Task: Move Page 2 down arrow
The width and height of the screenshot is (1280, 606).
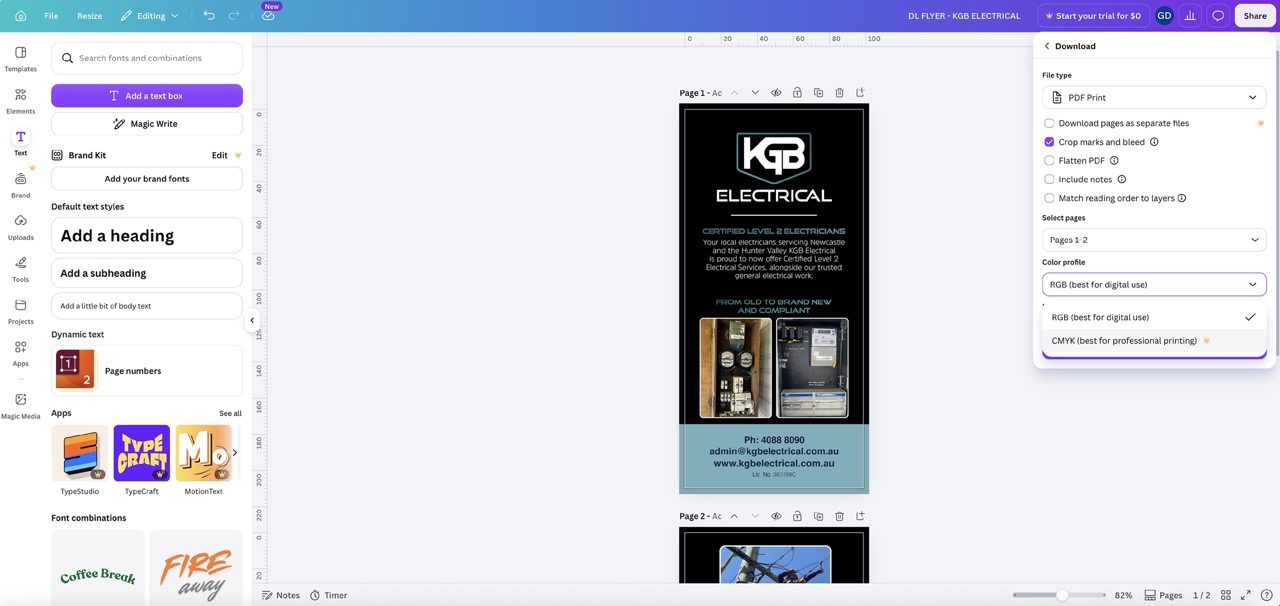Action: click(755, 516)
